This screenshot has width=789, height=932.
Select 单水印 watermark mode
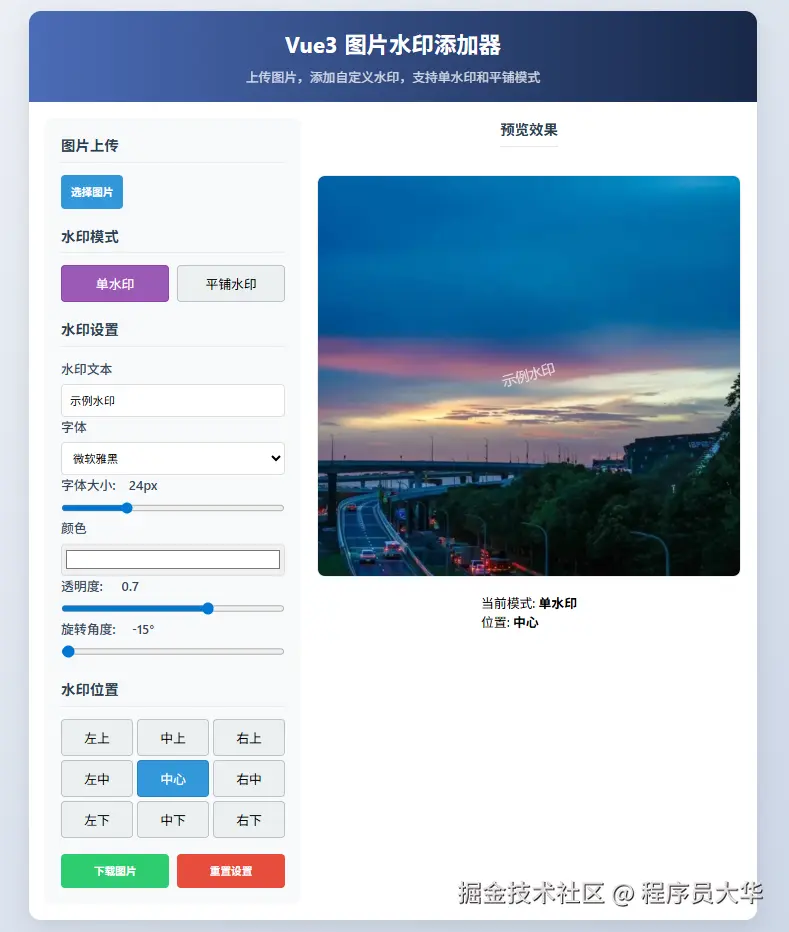(x=115, y=284)
